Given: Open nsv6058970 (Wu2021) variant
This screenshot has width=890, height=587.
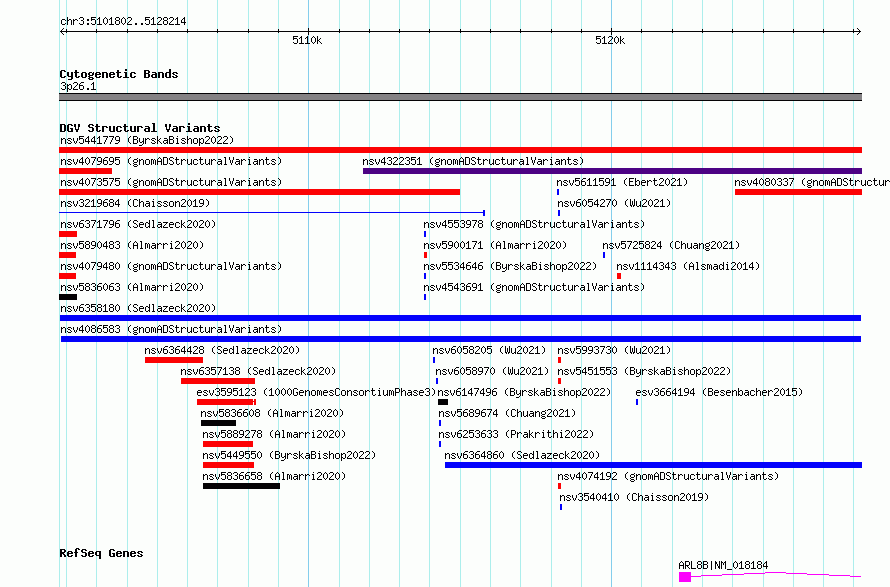Looking at the screenshot, I should (x=492, y=371).
